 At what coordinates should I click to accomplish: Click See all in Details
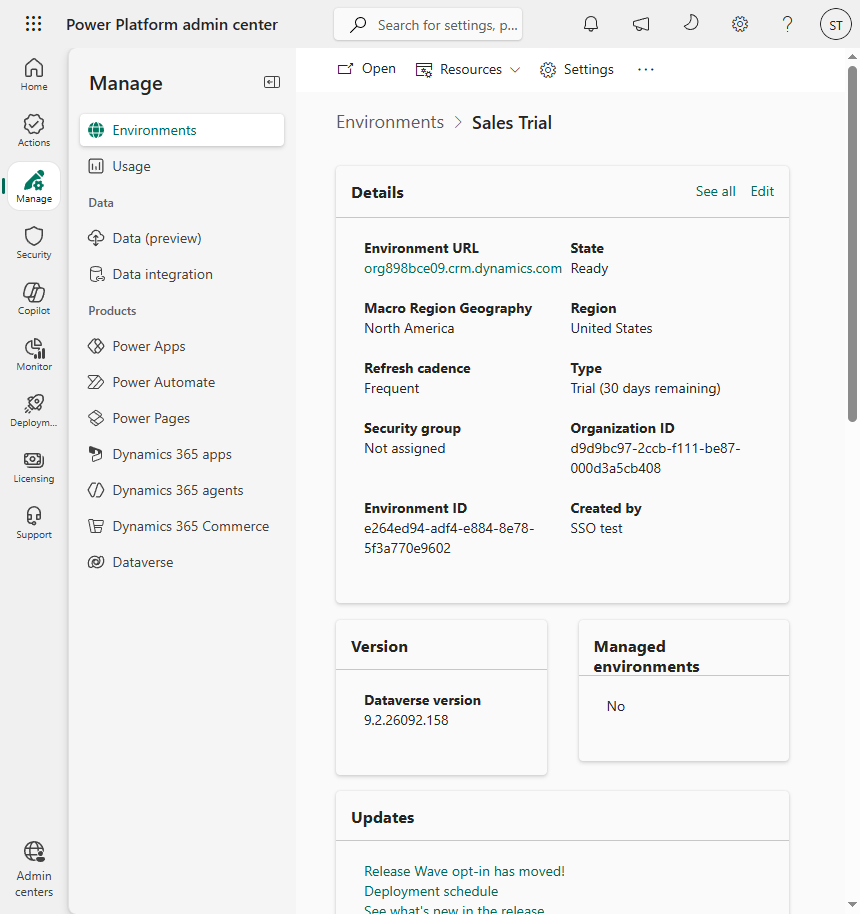tap(715, 191)
